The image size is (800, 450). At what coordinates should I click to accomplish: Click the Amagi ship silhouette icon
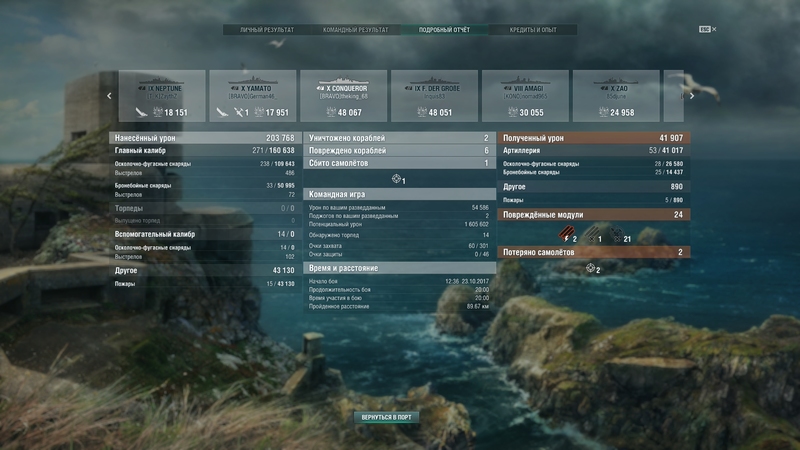525,80
